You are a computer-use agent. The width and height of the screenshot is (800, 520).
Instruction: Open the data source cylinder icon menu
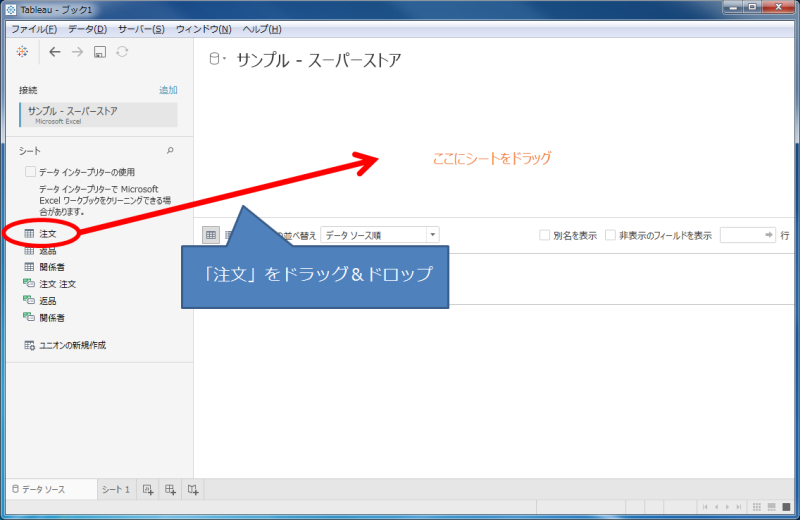tap(216, 59)
